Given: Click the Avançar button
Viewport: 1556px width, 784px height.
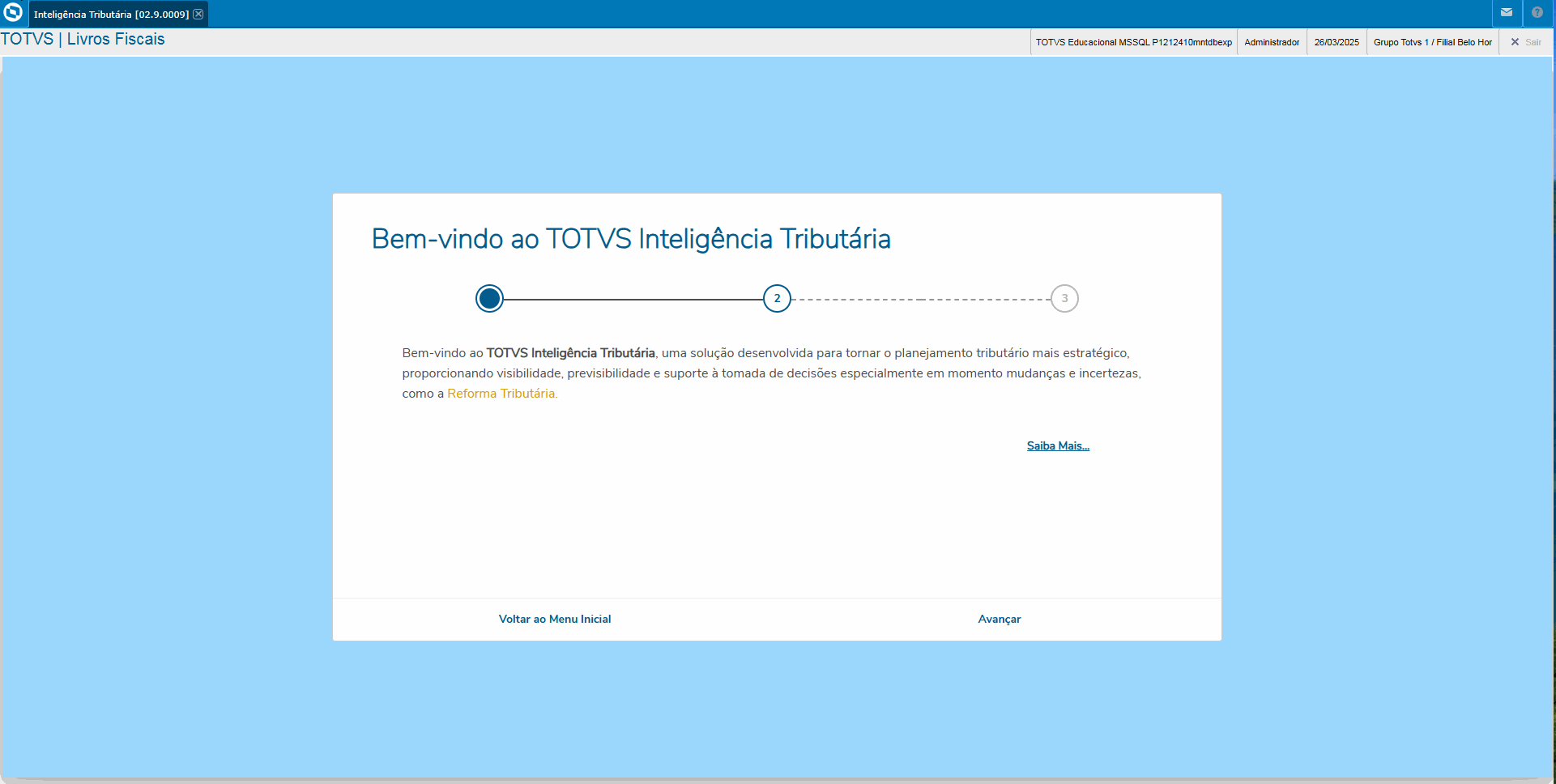Looking at the screenshot, I should point(1000,619).
